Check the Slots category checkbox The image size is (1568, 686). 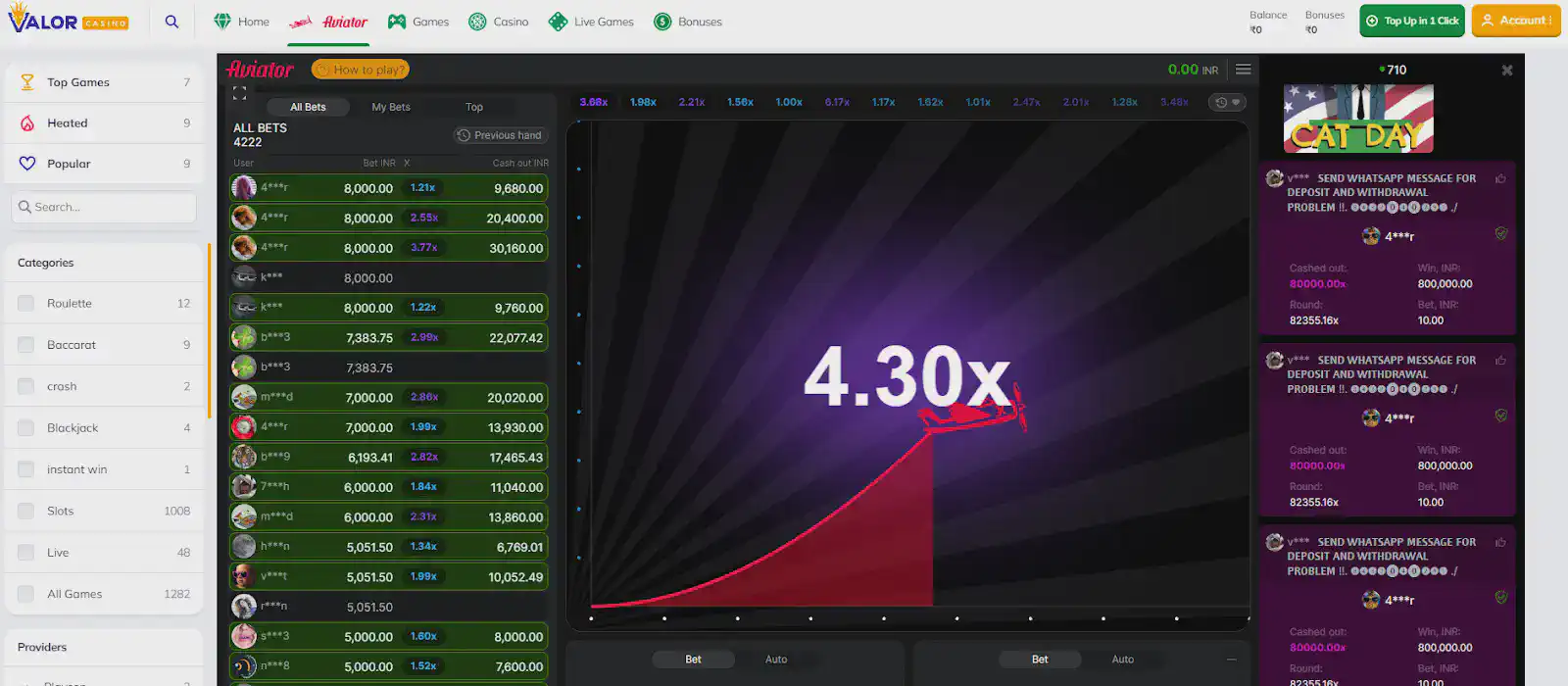(26, 511)
